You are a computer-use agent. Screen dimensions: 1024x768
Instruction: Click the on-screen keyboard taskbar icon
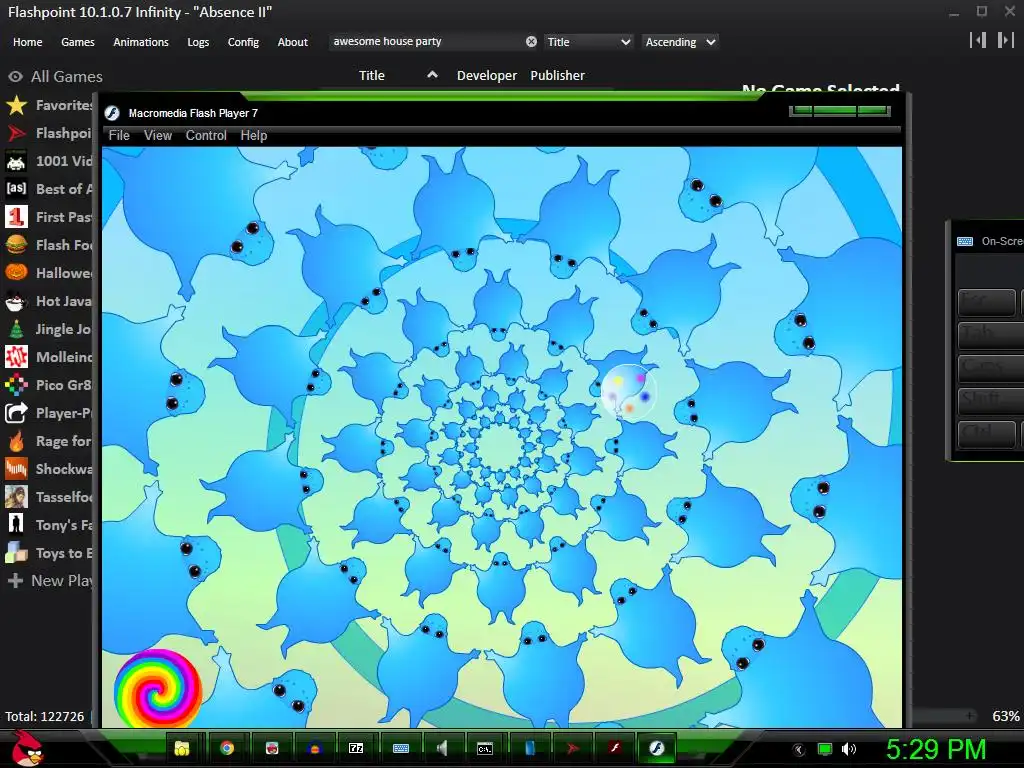click(400, 748)
